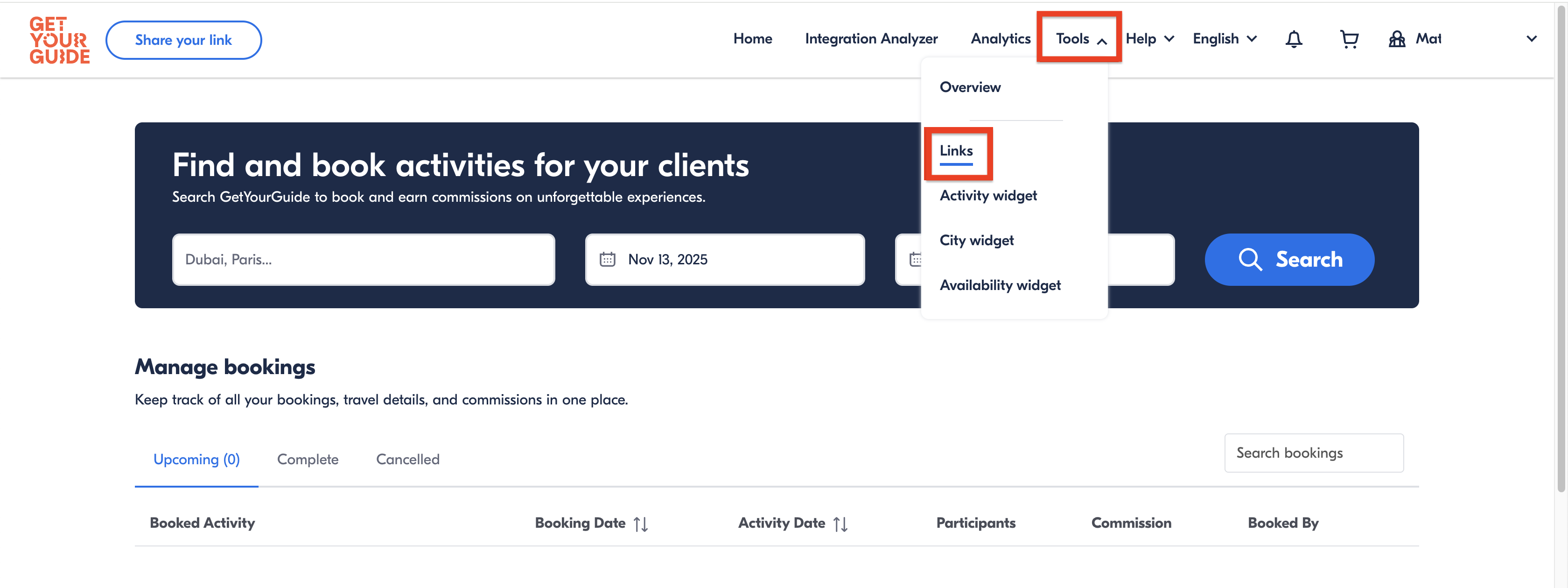Expand the account menu chevron
1568x588 pixels.
(x=1532, y=39)
